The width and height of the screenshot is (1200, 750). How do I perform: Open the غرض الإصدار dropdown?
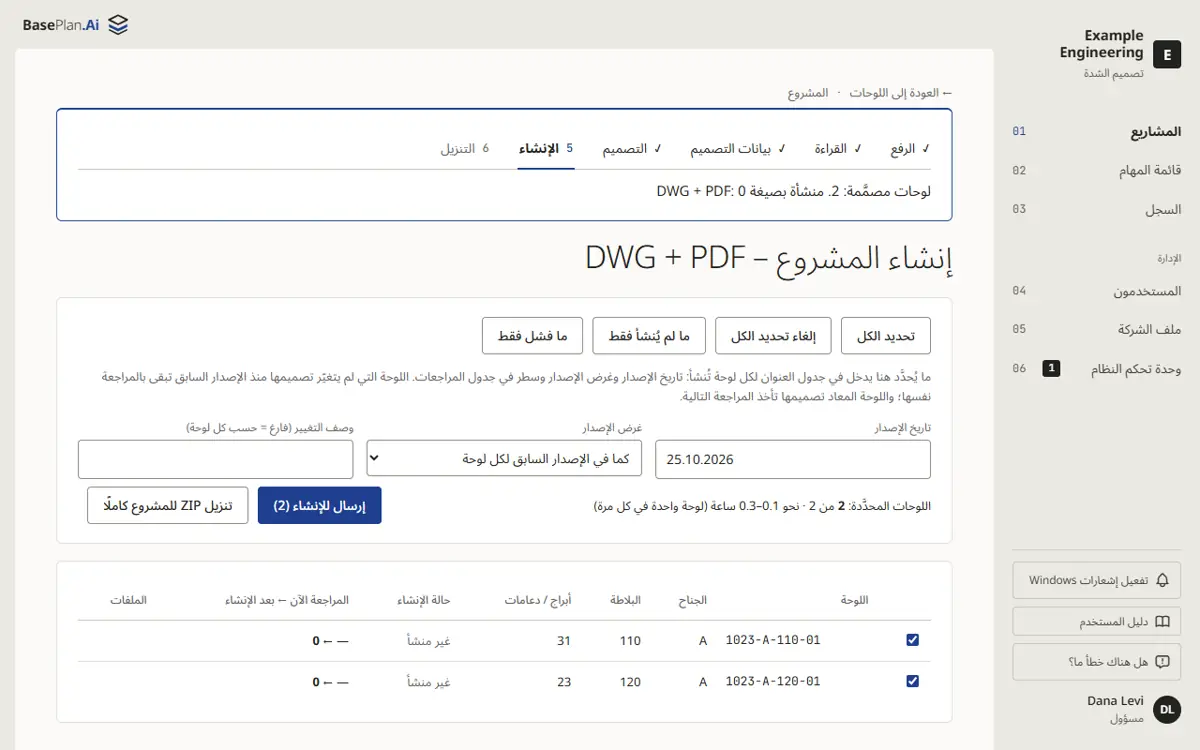pos(504,459)
